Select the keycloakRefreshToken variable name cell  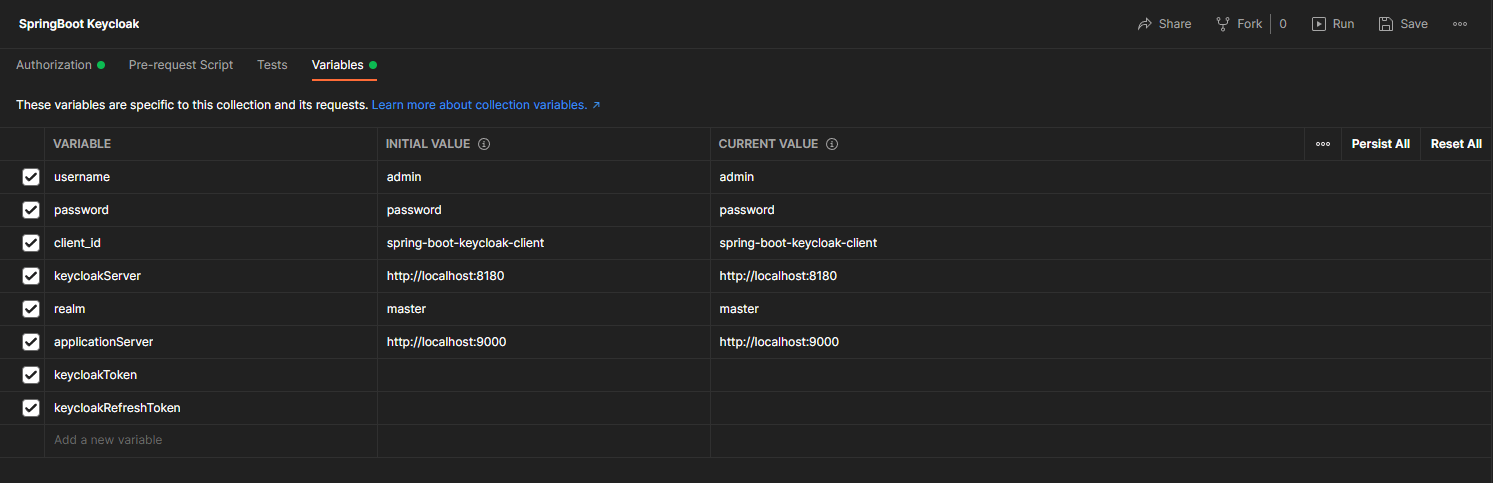[211, 408]
